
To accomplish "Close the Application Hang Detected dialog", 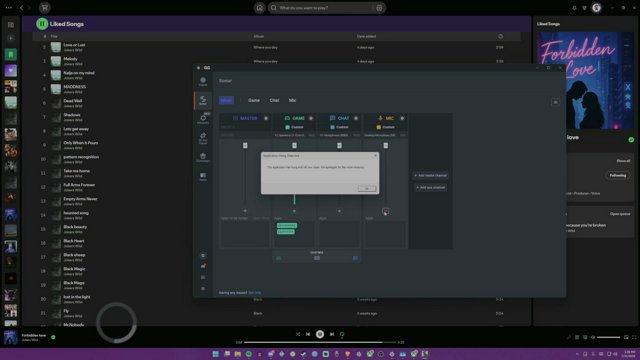I will tap(376, 156).
